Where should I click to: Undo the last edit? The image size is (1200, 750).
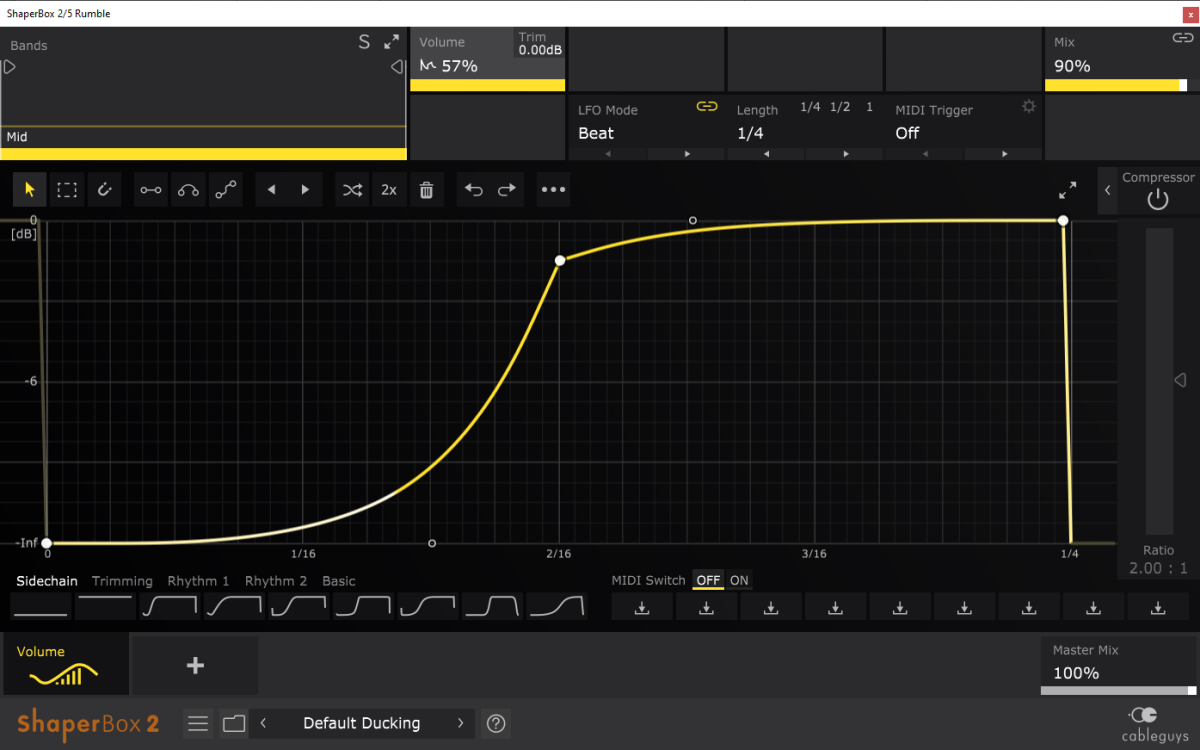[x=474, y=189]
